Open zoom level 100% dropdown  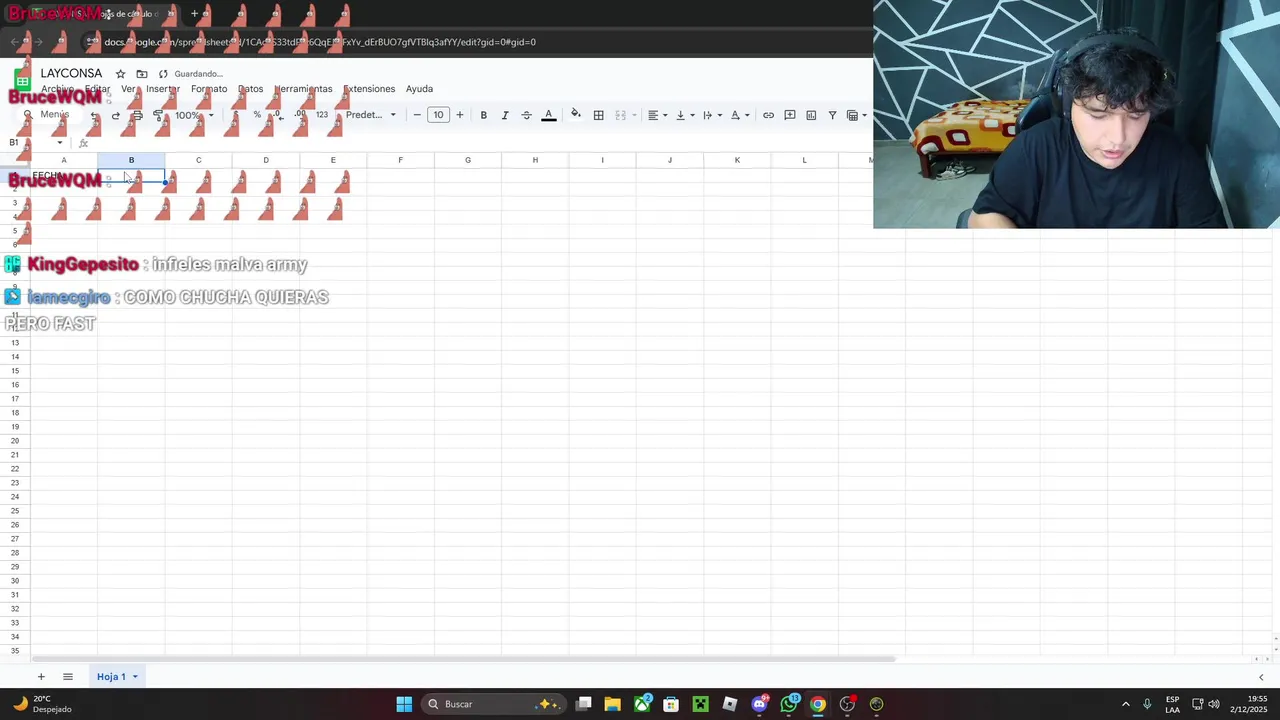194,115
